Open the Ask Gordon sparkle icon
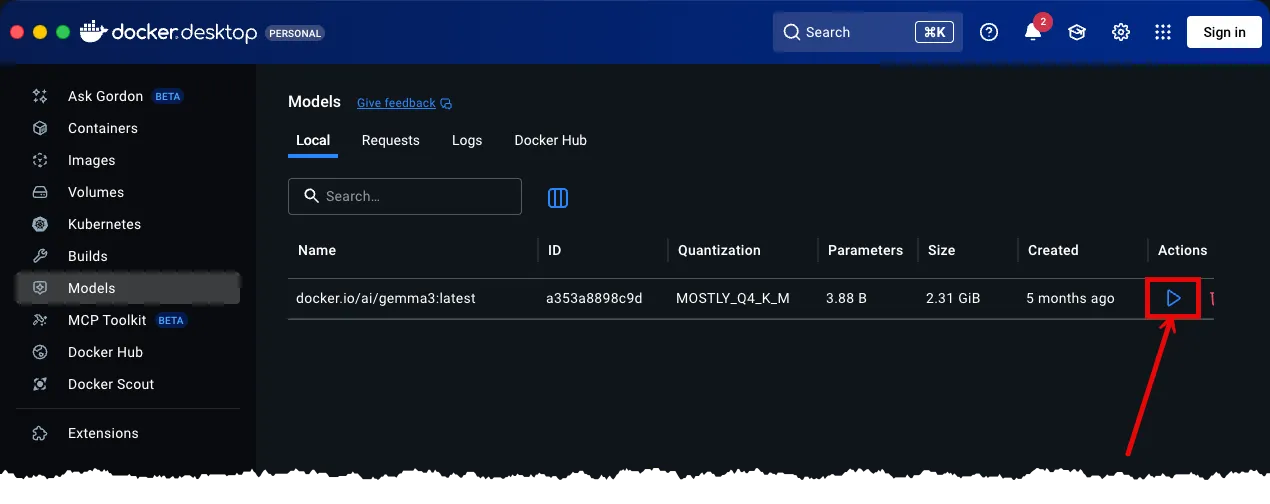 tap(40, 96)
